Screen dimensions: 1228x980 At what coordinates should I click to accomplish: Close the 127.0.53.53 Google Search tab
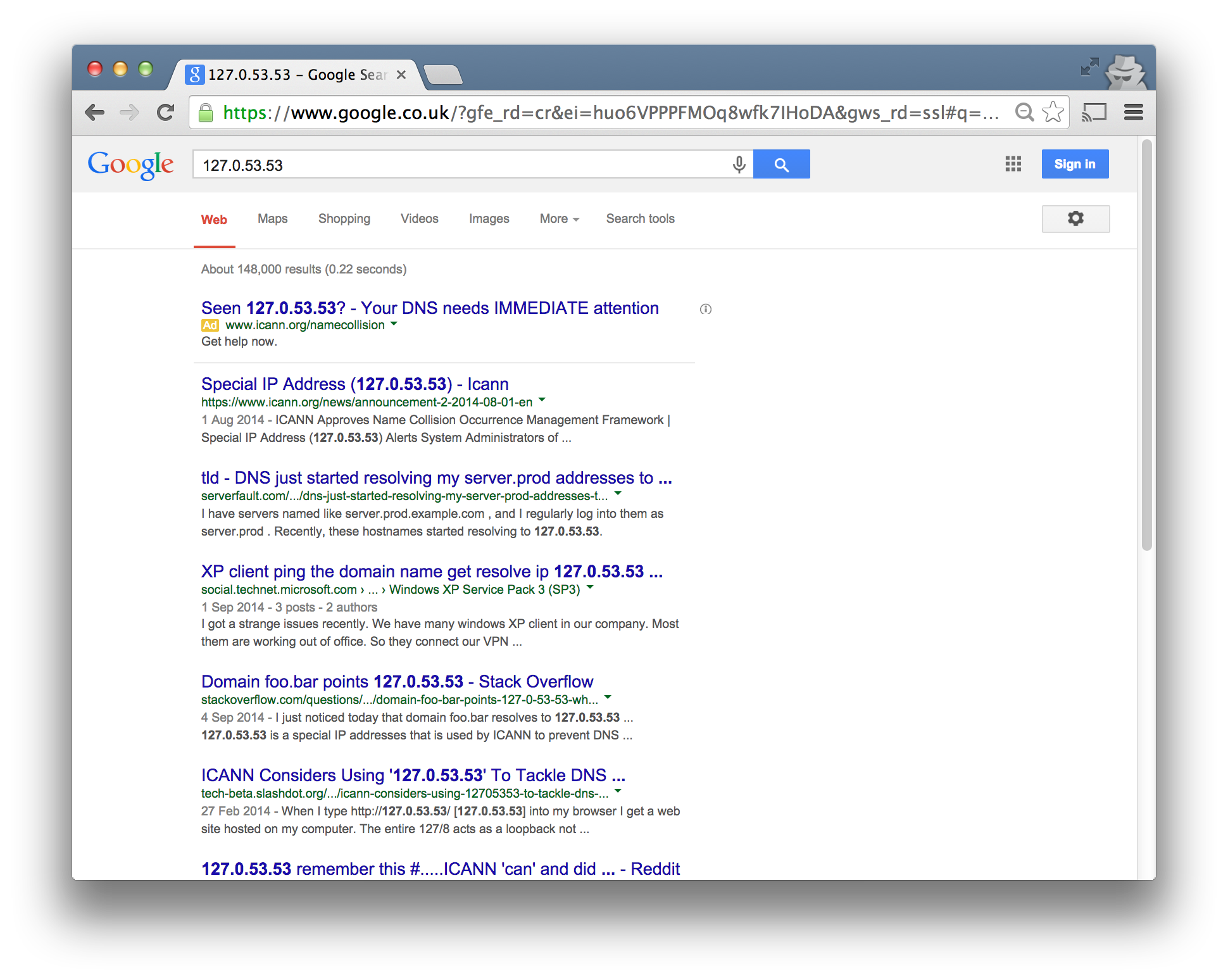(401, 75)
